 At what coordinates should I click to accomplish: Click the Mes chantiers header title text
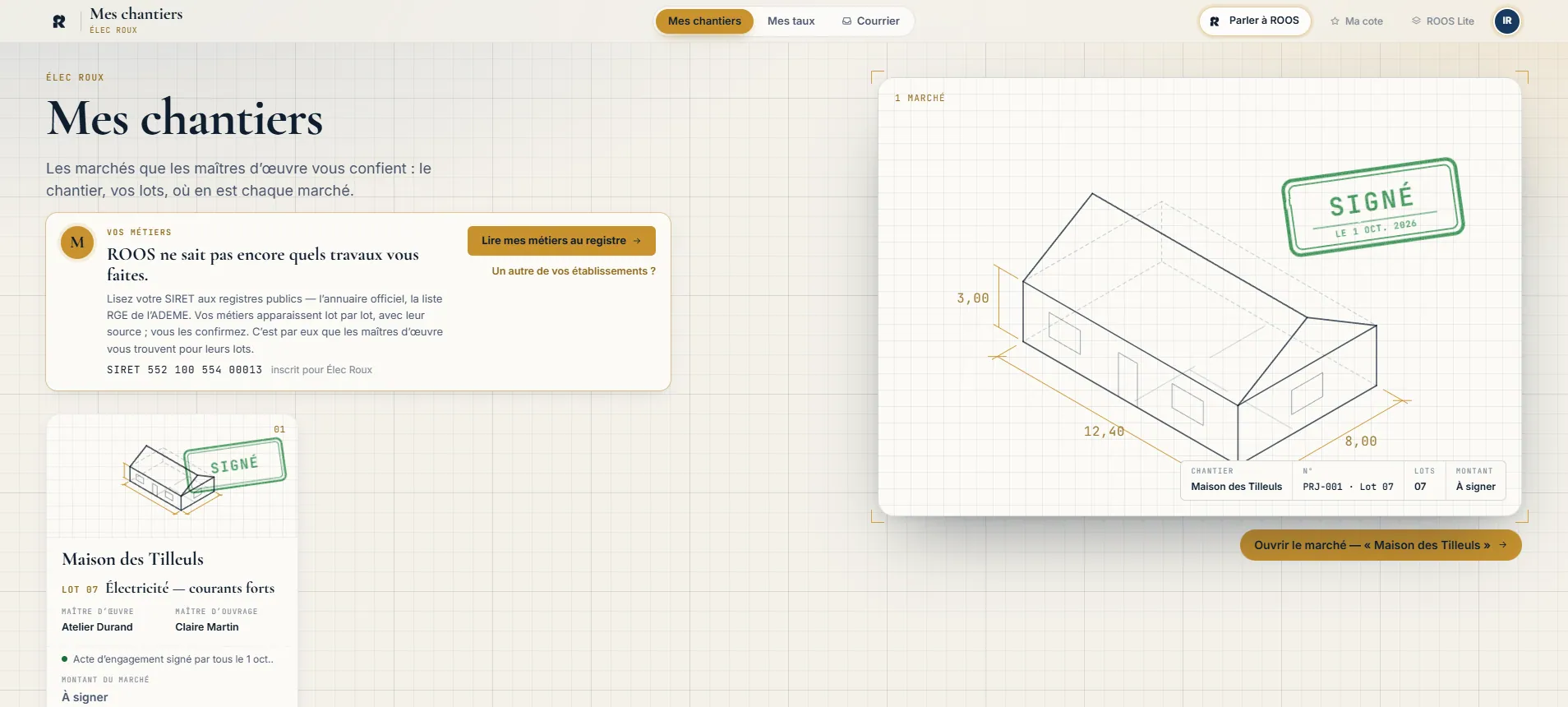tap(136, 14)
